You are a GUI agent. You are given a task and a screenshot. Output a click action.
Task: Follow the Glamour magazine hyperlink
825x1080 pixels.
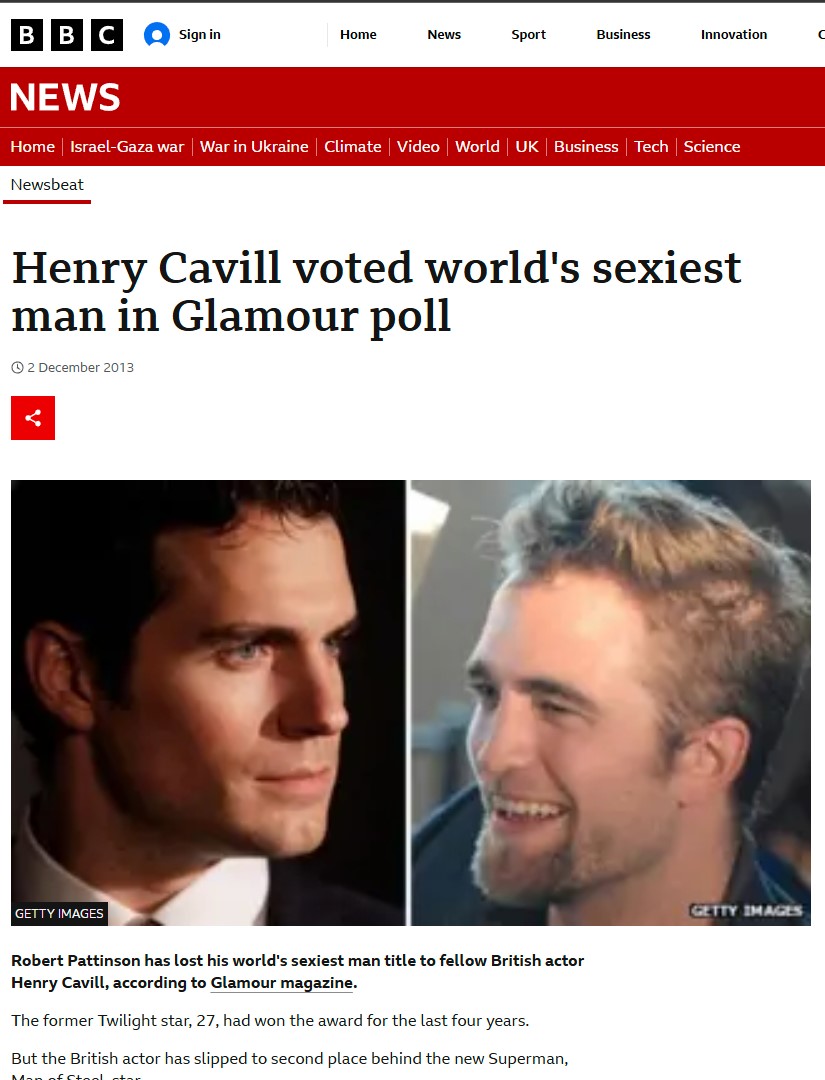click(x=282, y=983)
